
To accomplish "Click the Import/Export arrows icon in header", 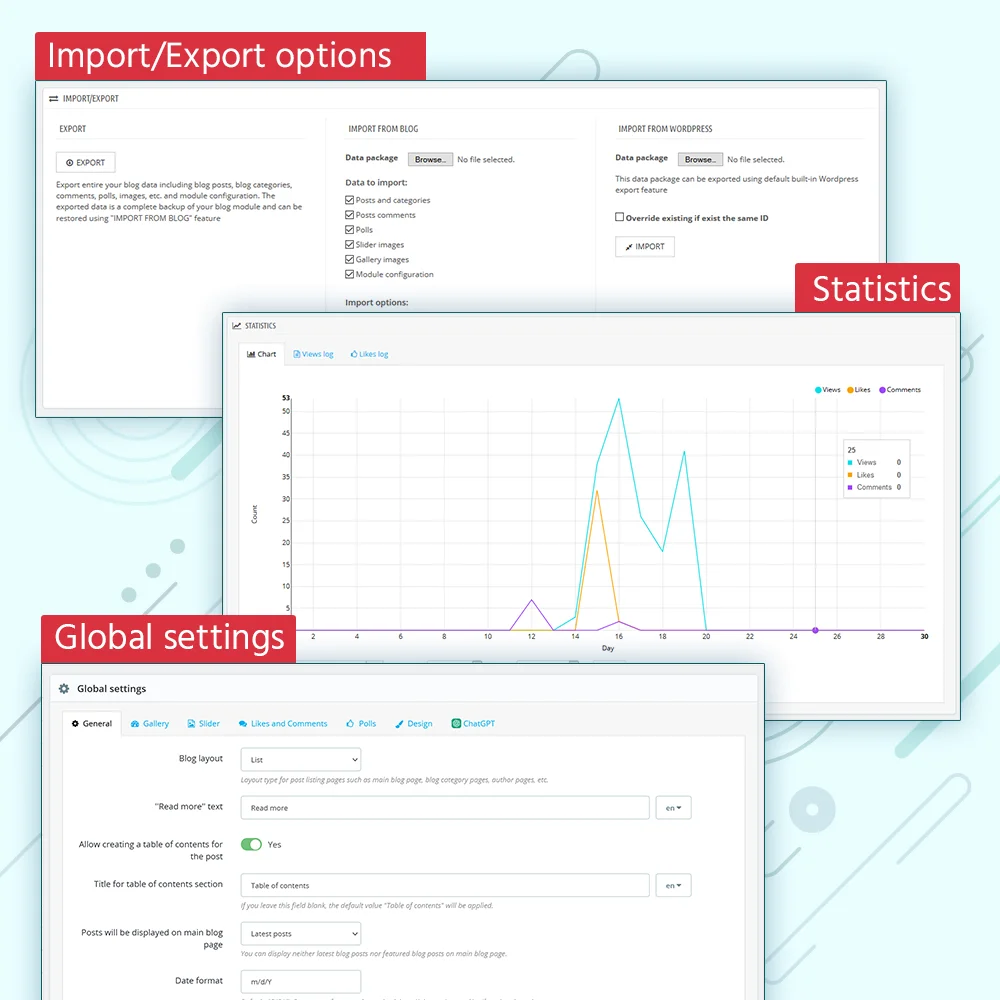I will 54,99.
